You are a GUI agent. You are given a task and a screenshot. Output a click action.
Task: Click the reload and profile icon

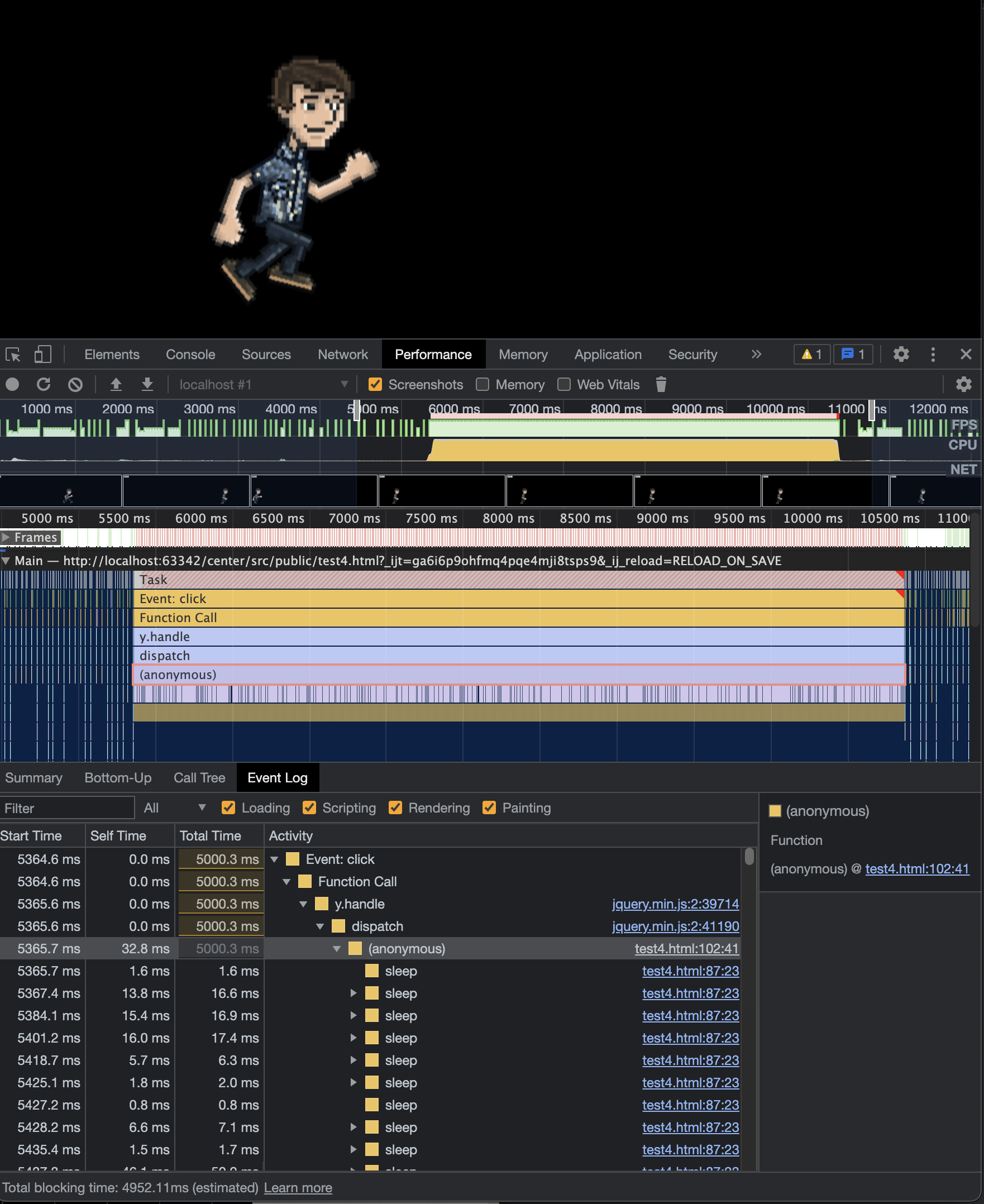pos(44,384)
